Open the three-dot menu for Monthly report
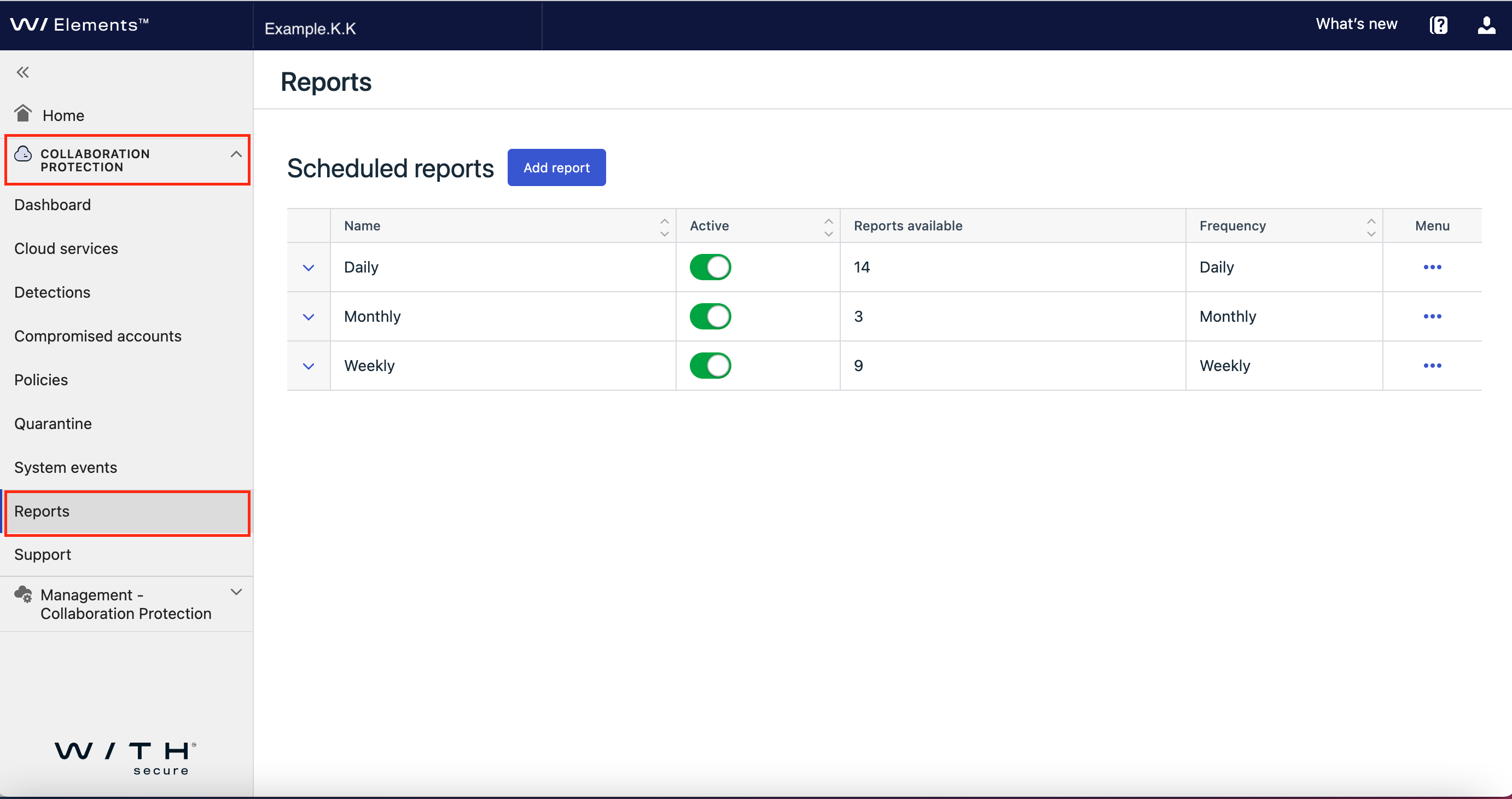The width and height of the screenshot is (1512, 799). pos(1432,316)
